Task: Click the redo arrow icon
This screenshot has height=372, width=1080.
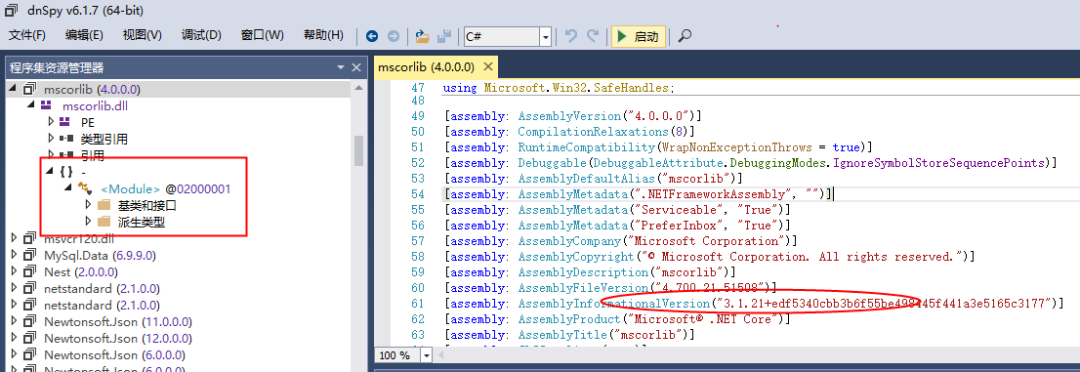Action: coord(592,37)
